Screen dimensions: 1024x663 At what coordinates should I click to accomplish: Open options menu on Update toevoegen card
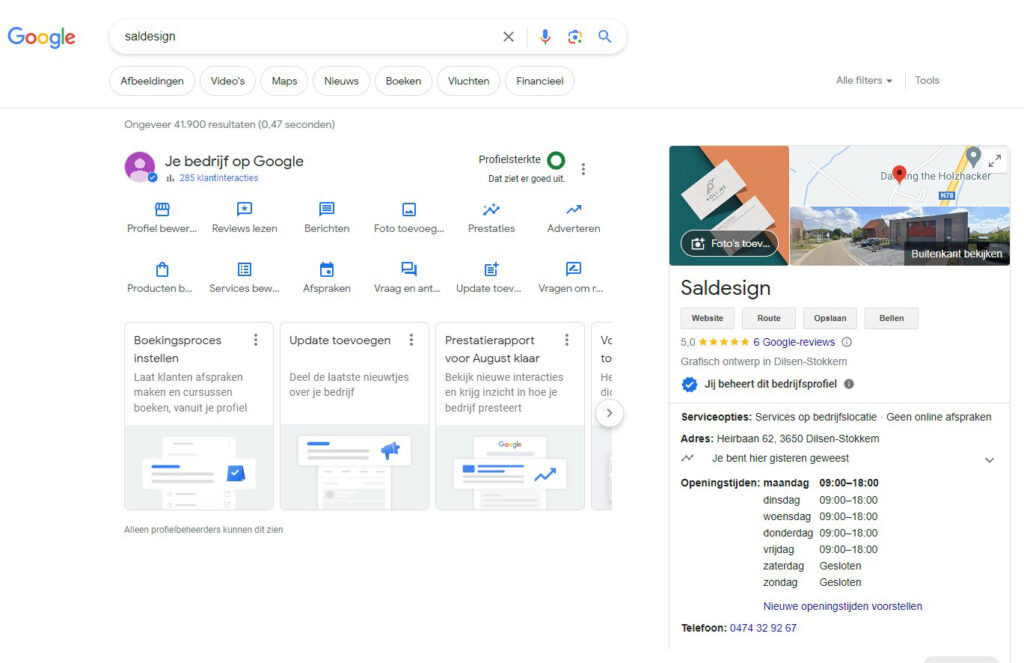[x=411, y=340]
